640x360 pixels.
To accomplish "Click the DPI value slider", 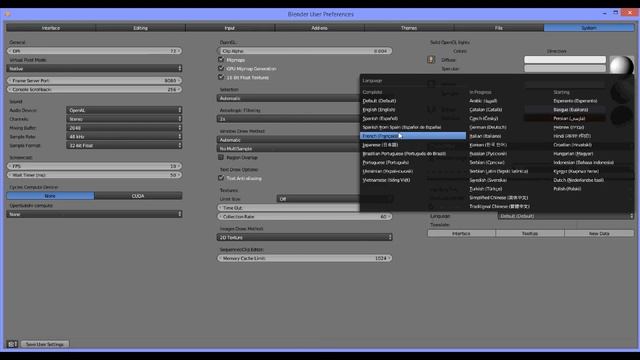I will pos(94,51).
